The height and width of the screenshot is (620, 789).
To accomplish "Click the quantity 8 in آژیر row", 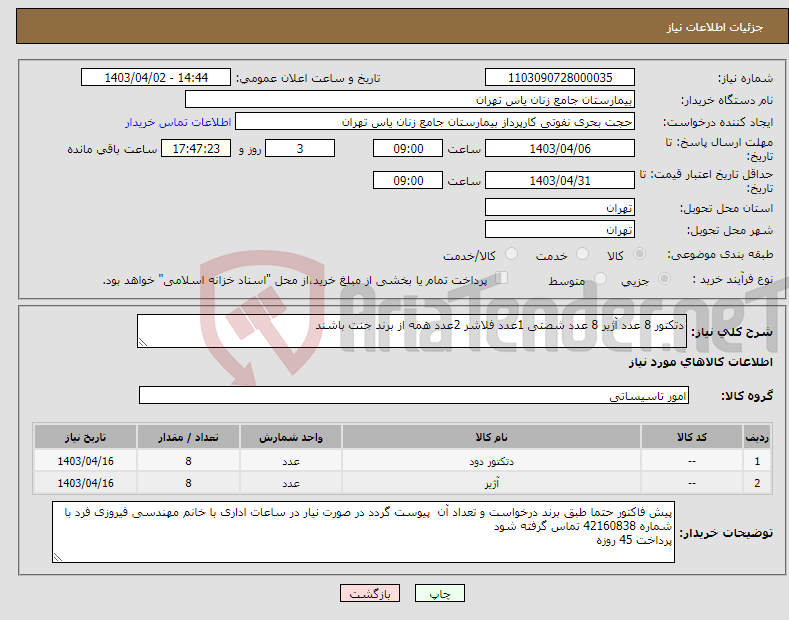I will [x=188, y=483].
